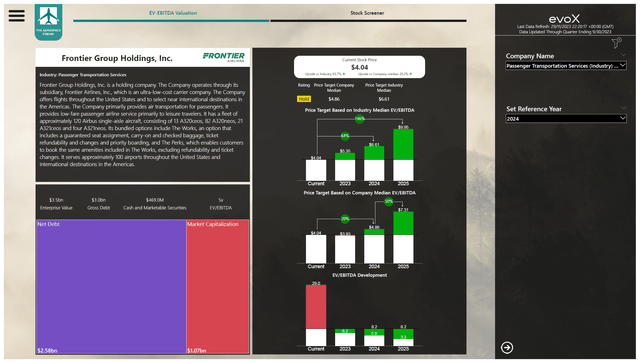This screenshot has height=363, width=640.
Task: Click the $3.0bn Gross Debt figure
Action: [98, 200]
